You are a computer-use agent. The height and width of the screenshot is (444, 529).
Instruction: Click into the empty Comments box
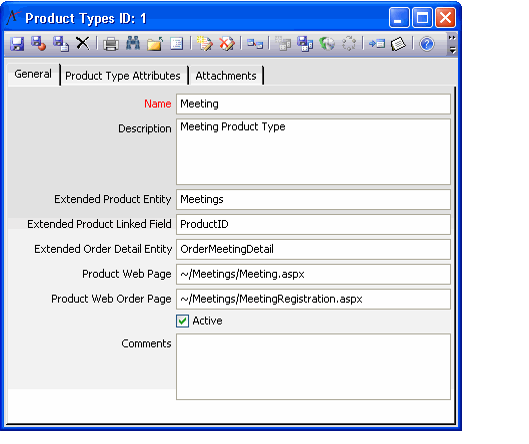click(313, 367)
